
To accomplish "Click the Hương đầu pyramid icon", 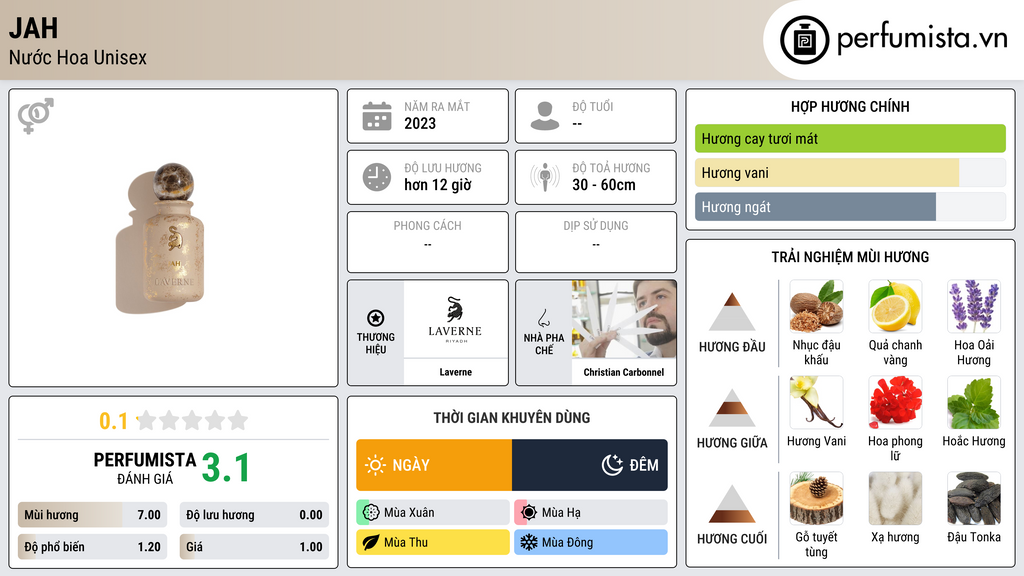I will pyautogui.click(x=732, y=312).
